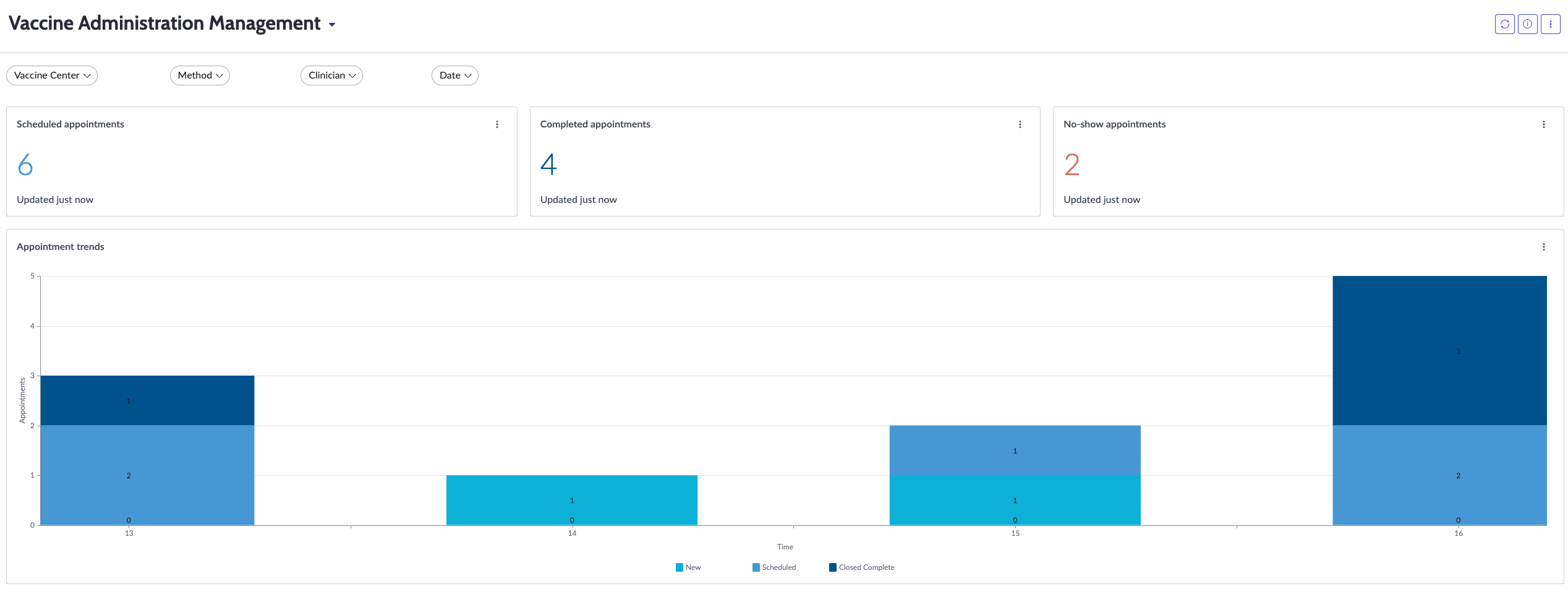Open the Date filter dropdown
Screen dimensions: 1568x607
coord(454,75)
